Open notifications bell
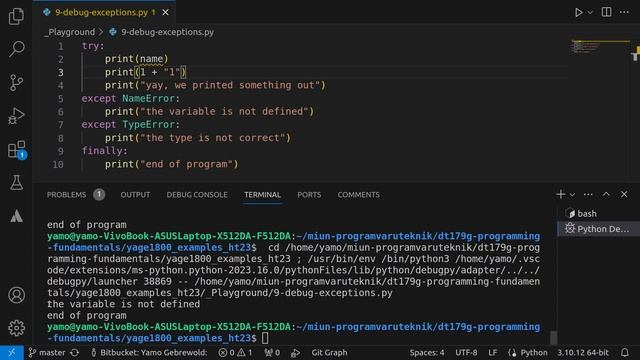 point(624,353)
